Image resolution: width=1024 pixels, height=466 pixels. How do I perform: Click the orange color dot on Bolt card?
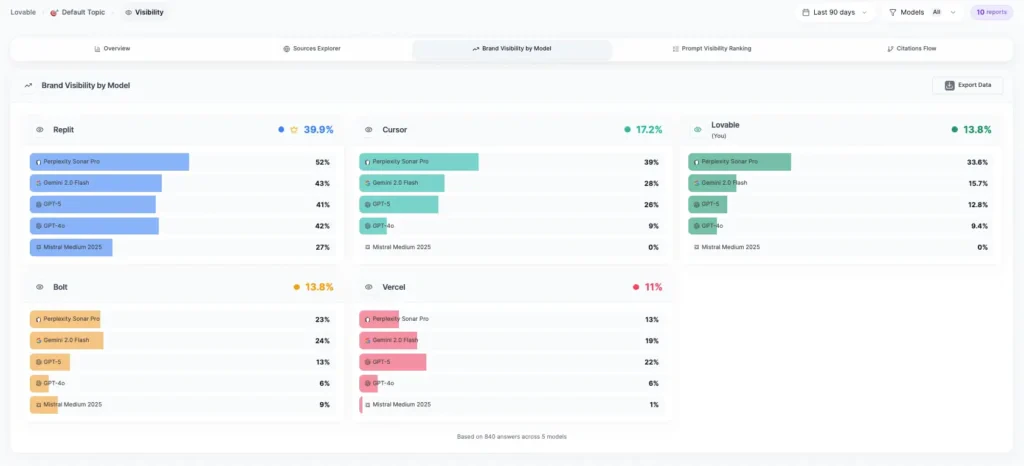296,287
